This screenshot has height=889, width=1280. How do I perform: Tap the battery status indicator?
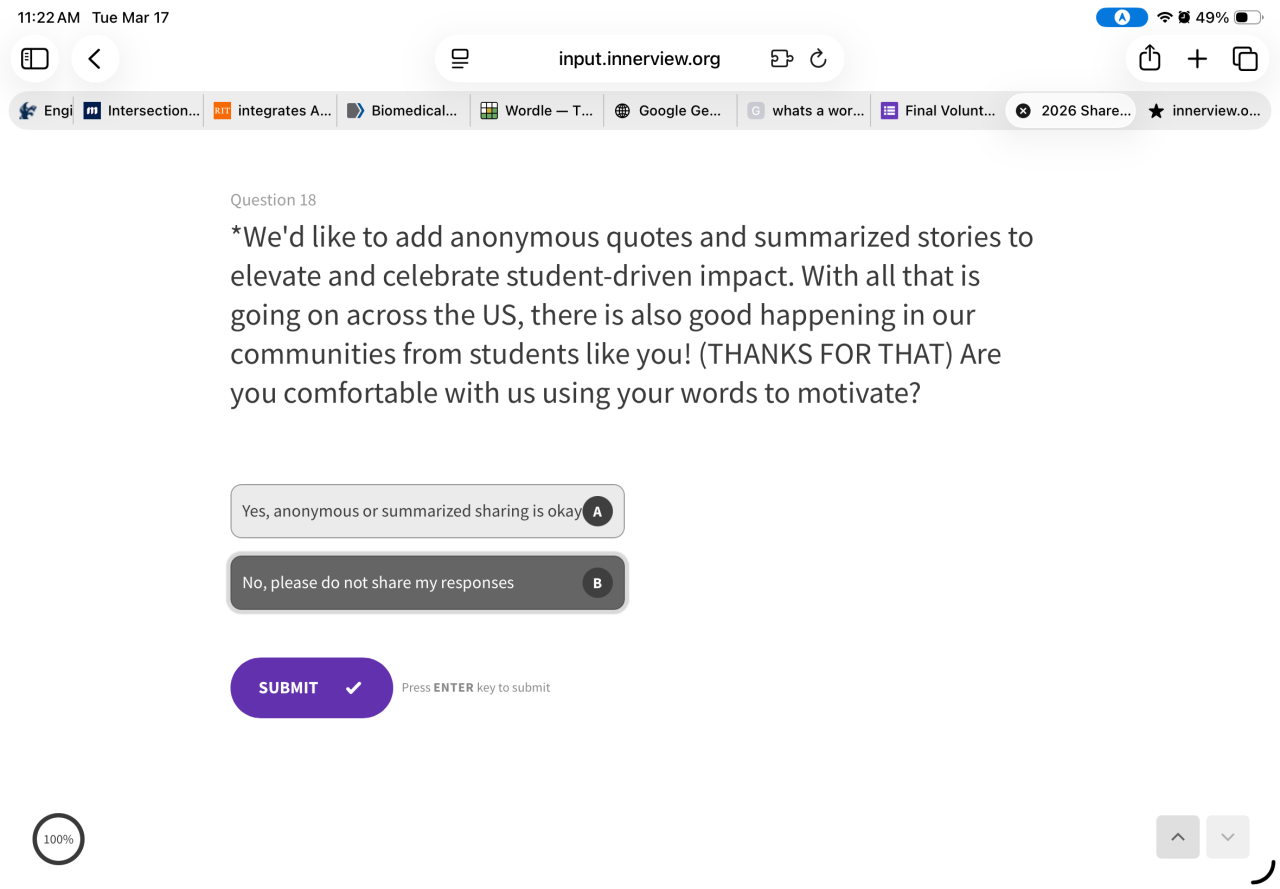tap(1248, 18)
